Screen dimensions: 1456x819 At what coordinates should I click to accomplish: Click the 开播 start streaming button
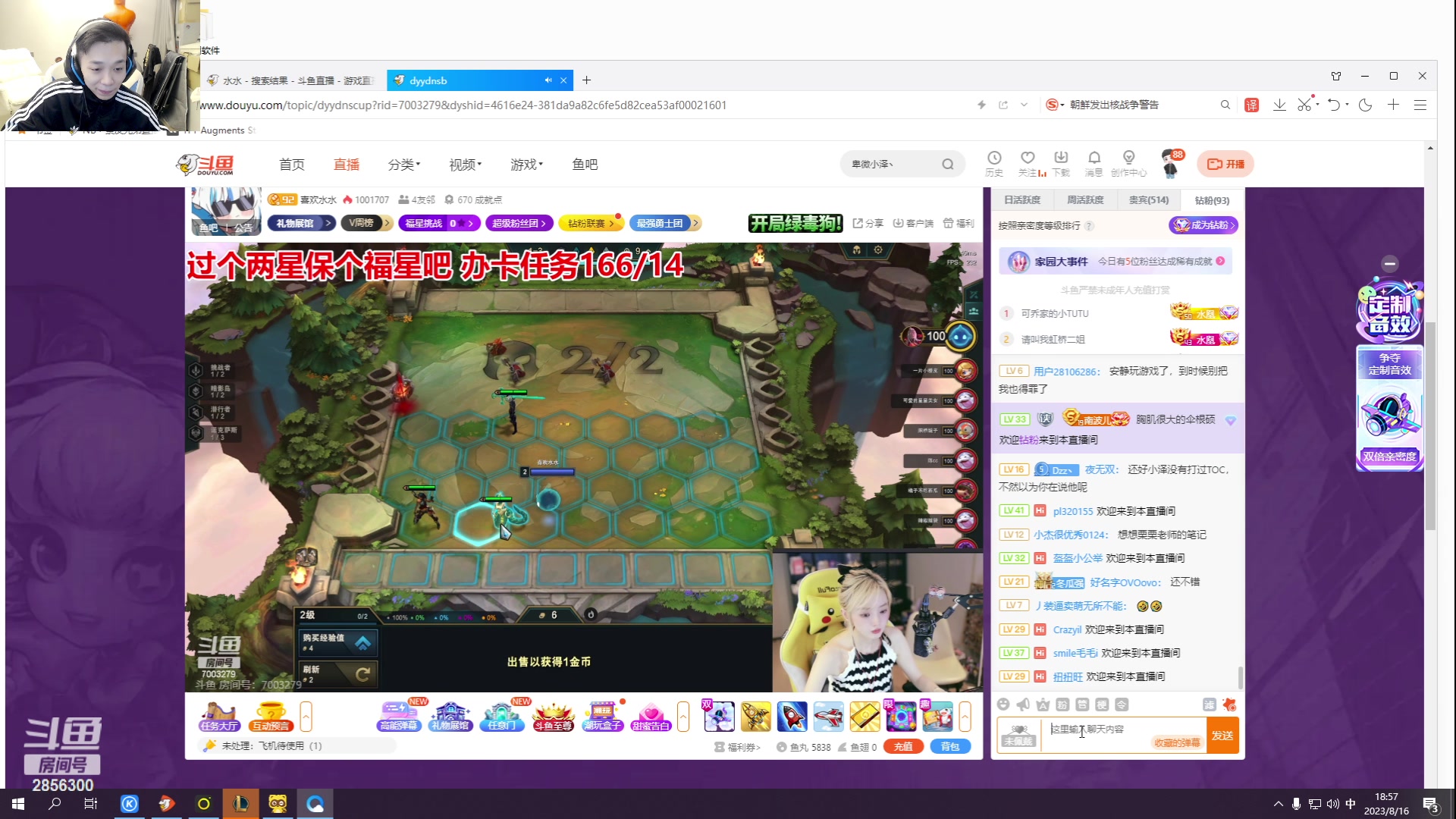tap(1225, 164)
